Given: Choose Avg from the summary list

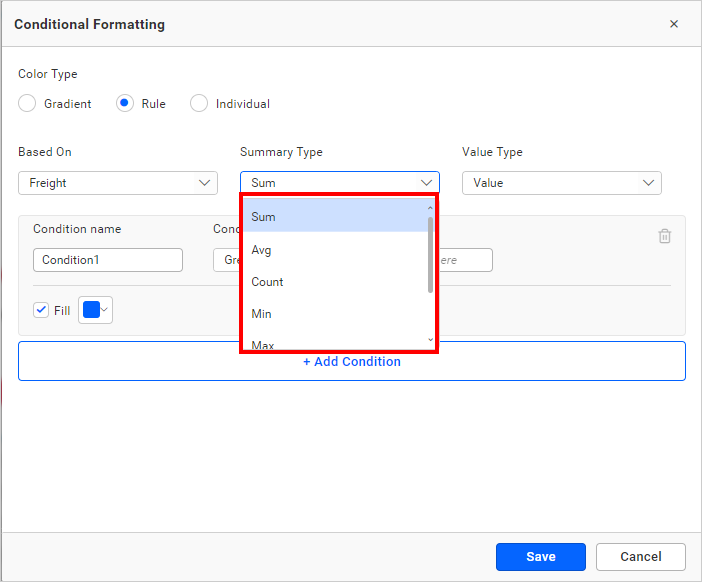Looking at the screenshot, I should click(x=334, y=250).
